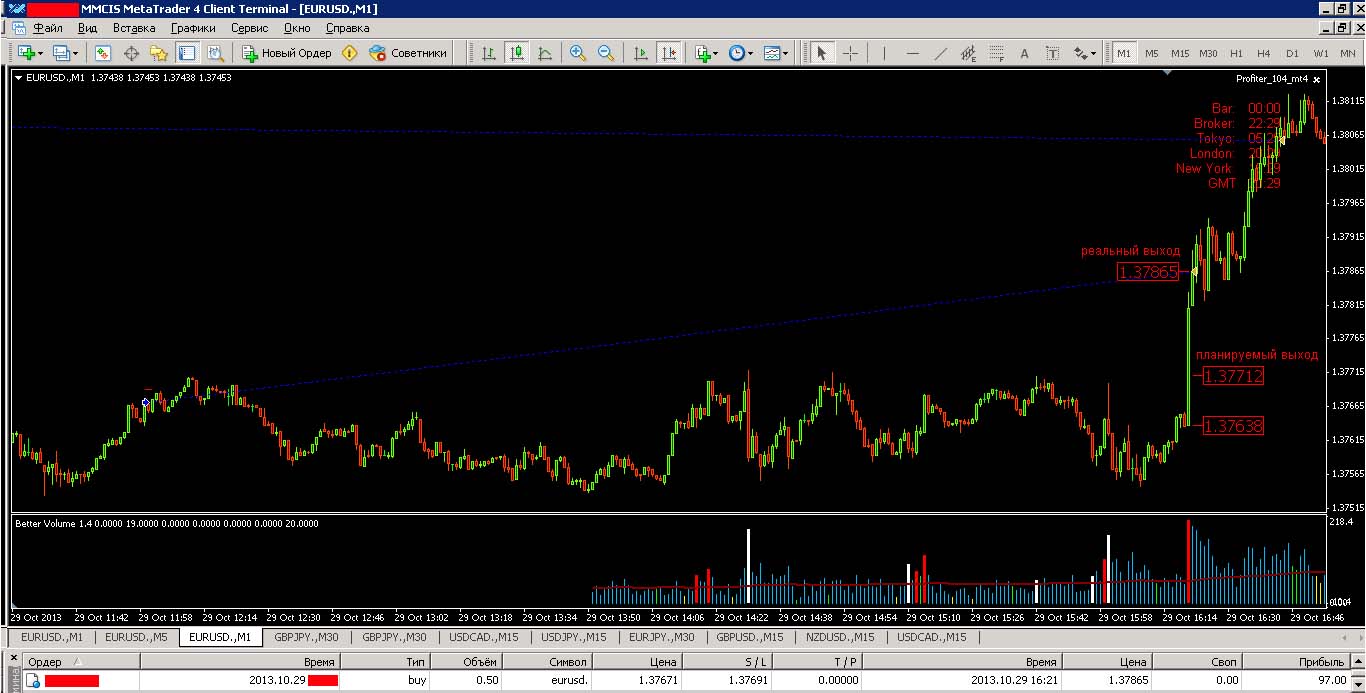1366x693 pixels.
Task: Select the H4 timeframe button
Action: coord(1264,53)
